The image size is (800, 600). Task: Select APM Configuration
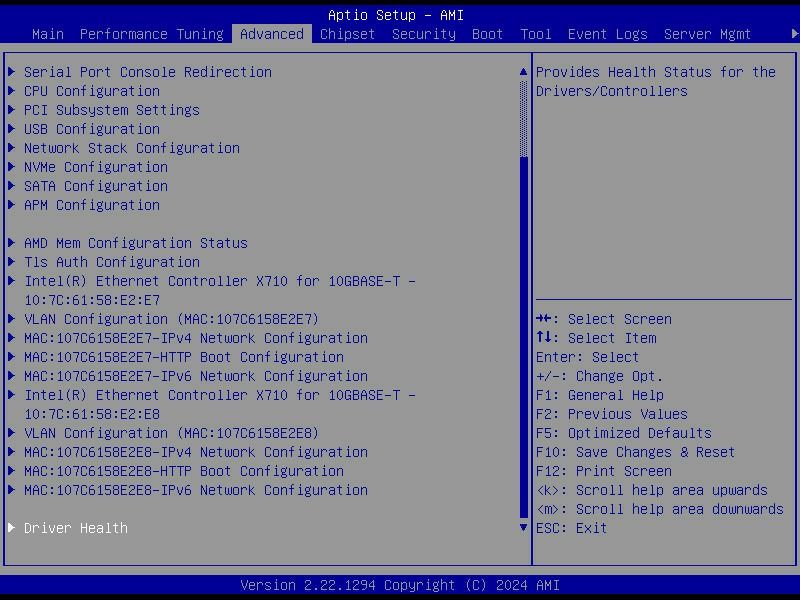[x=92, y=205]
